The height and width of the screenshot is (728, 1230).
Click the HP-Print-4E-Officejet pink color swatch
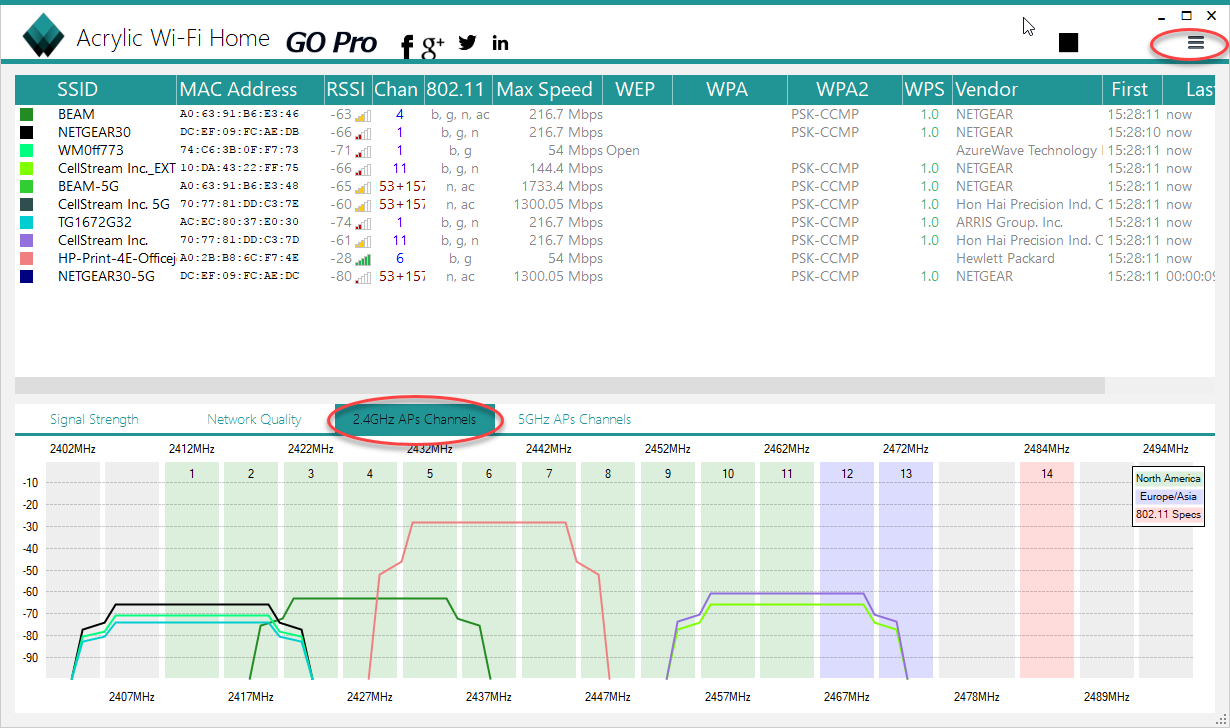pos(27,259)
